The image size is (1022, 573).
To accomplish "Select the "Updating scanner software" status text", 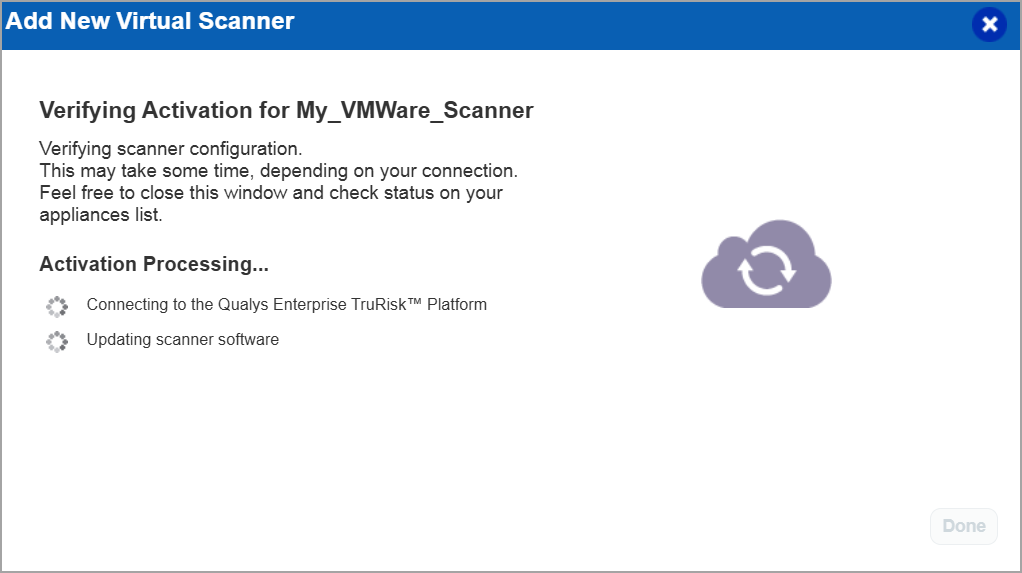I will pyautogui.click(x=183, y=340).
